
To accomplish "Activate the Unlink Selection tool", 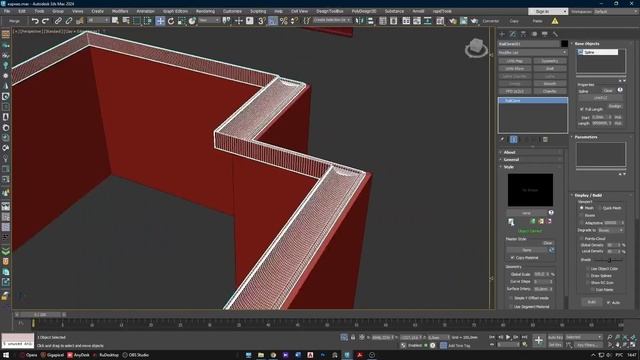I will (x=69, y=21).
